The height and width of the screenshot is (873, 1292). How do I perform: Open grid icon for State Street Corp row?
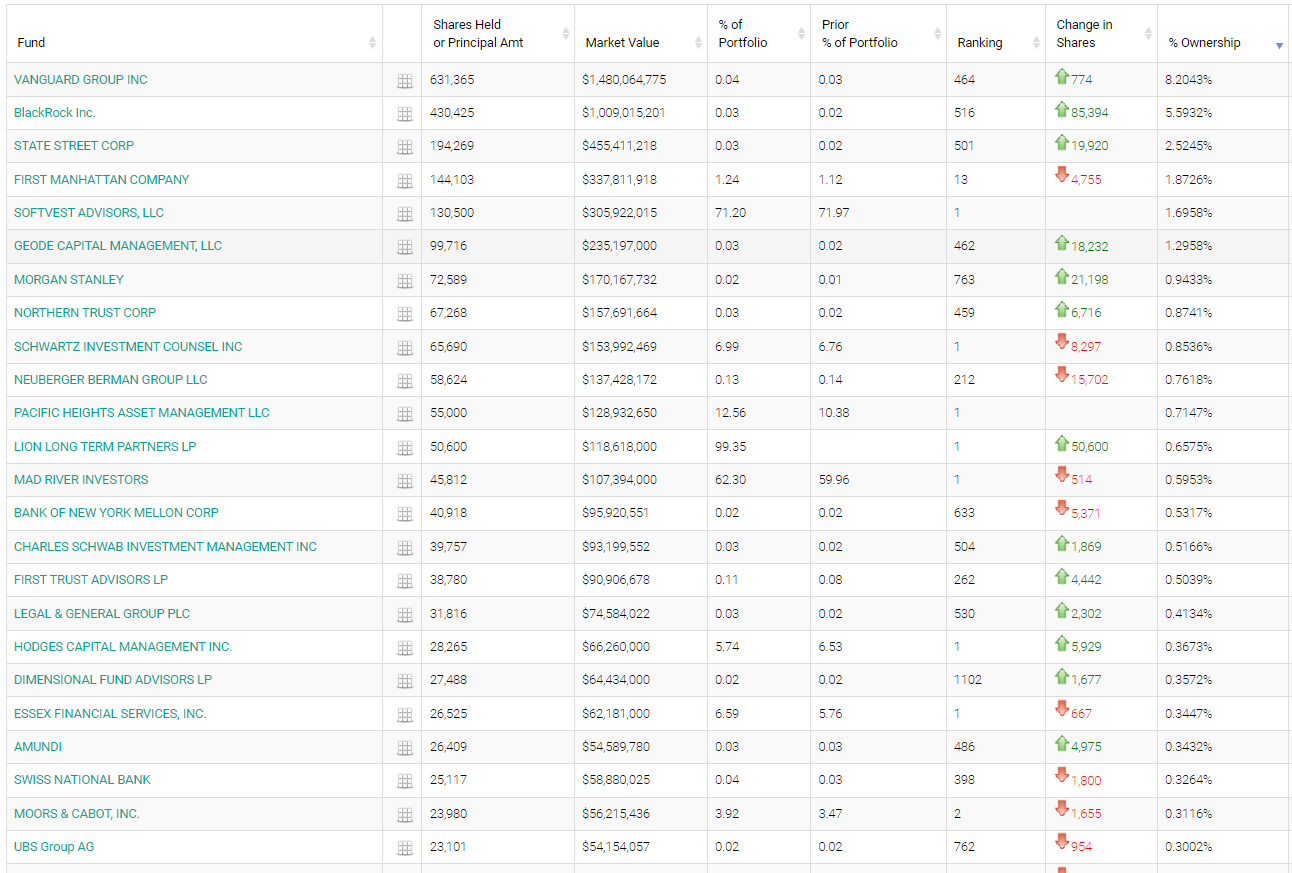point(405,147)
